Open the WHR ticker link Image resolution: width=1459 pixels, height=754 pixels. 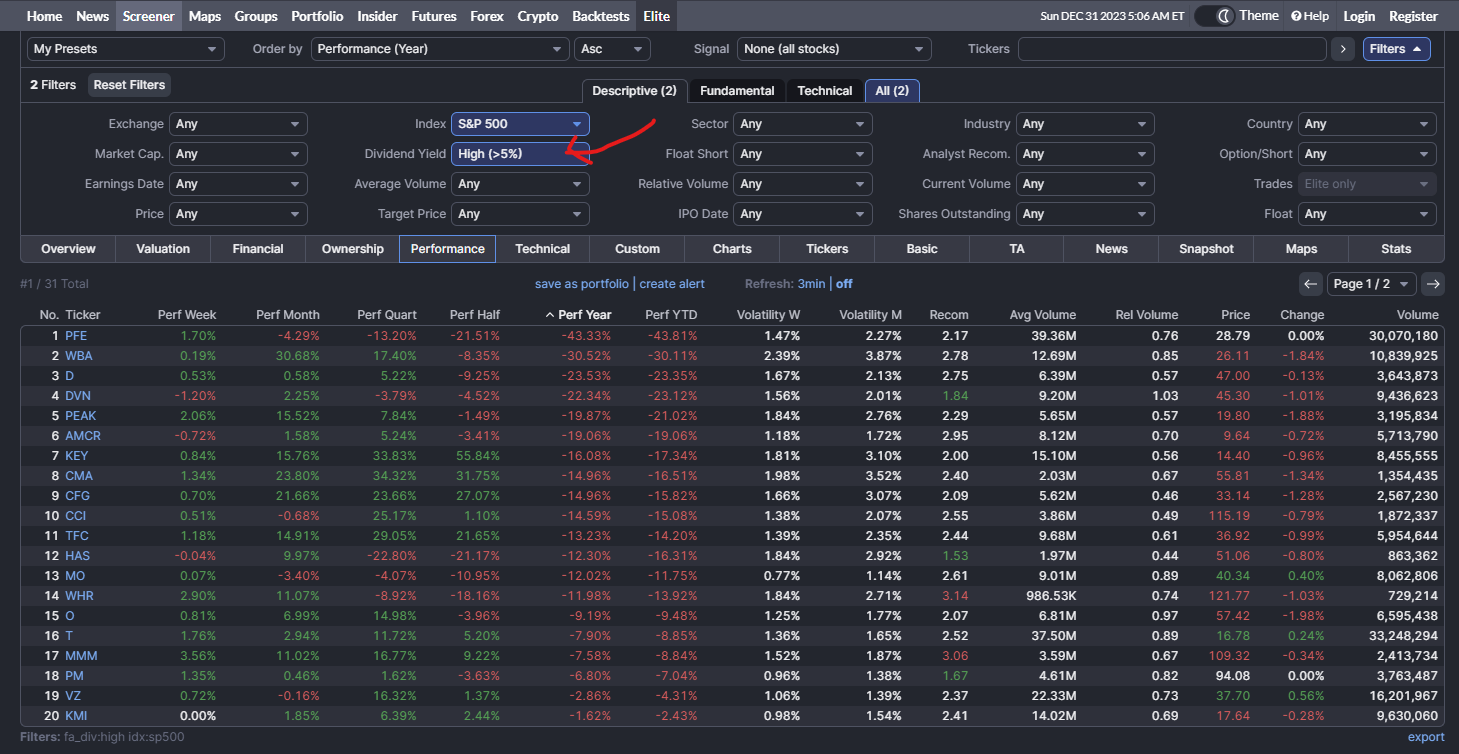click(x=79, y=596)
